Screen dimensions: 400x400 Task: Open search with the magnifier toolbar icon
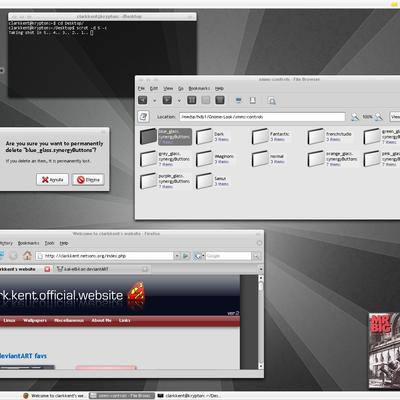click(x=272, y=101)
